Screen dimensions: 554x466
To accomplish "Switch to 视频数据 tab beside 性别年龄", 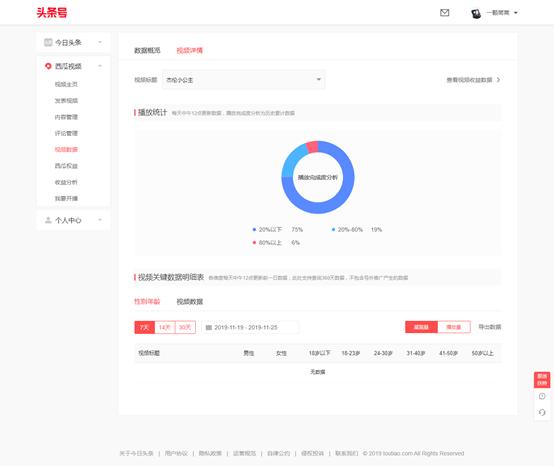I will (190, 301).
